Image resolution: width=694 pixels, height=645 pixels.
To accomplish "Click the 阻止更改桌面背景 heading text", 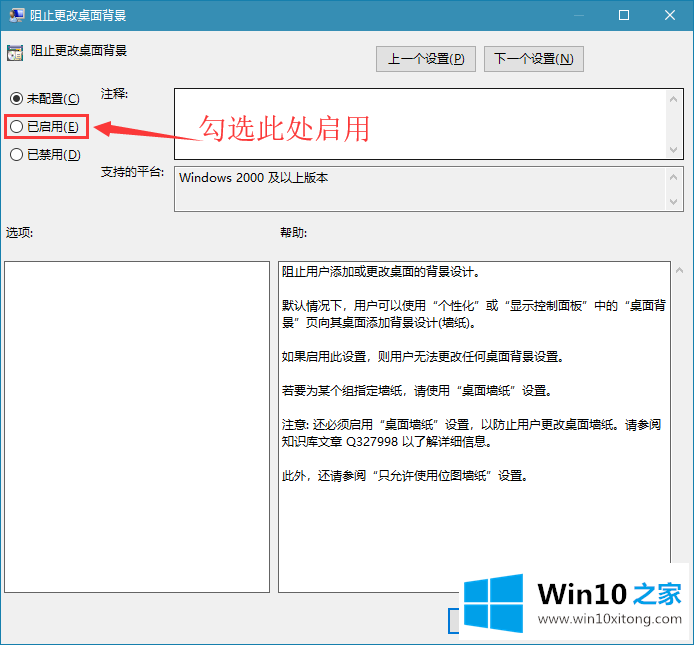I will (x=79, y=50).
